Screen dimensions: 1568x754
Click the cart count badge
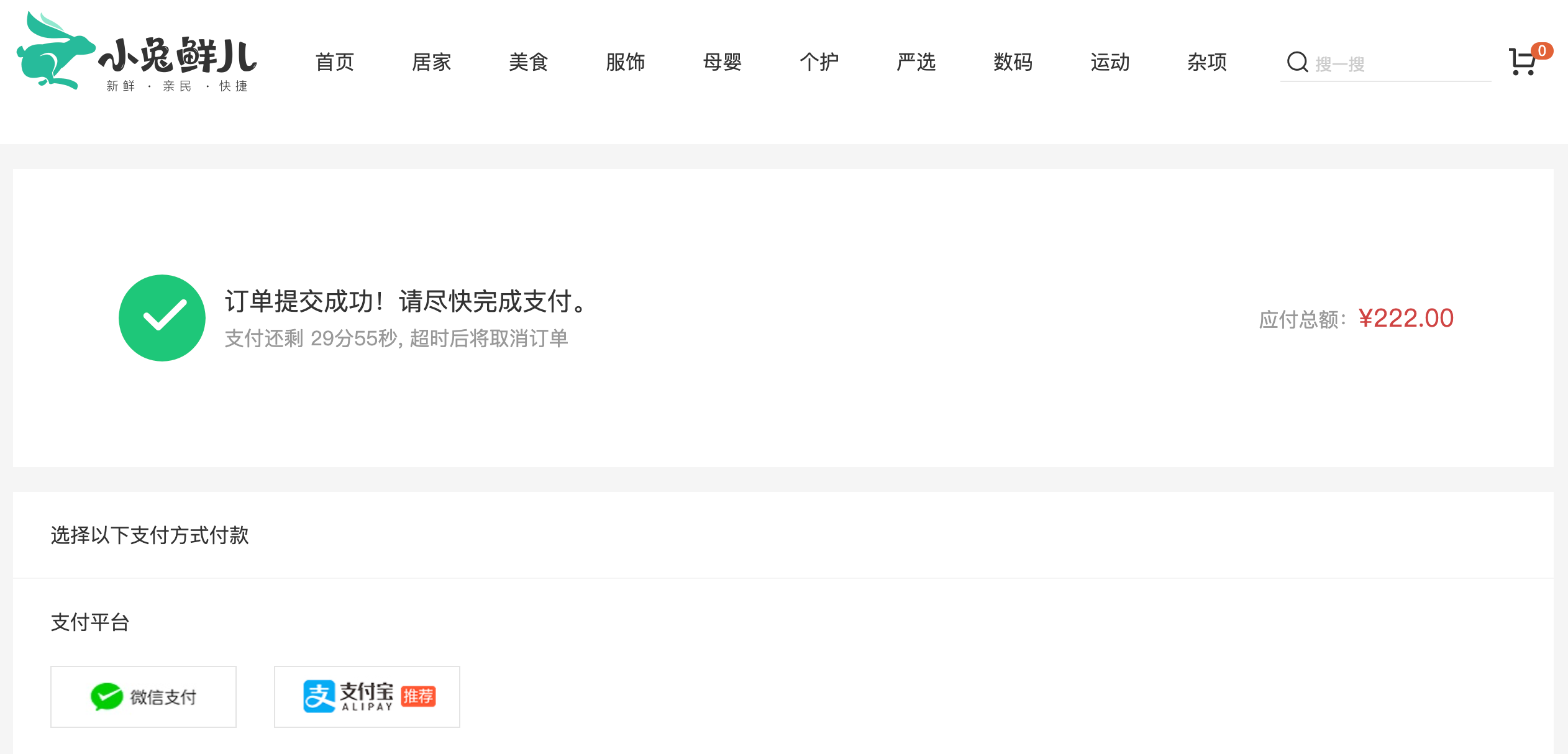tap(1542, 51)
